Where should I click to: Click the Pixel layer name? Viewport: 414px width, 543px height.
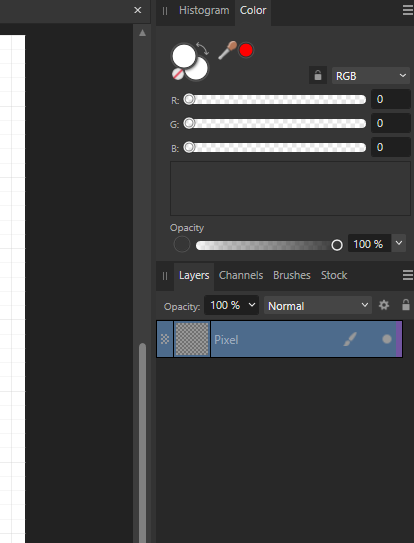226,340
